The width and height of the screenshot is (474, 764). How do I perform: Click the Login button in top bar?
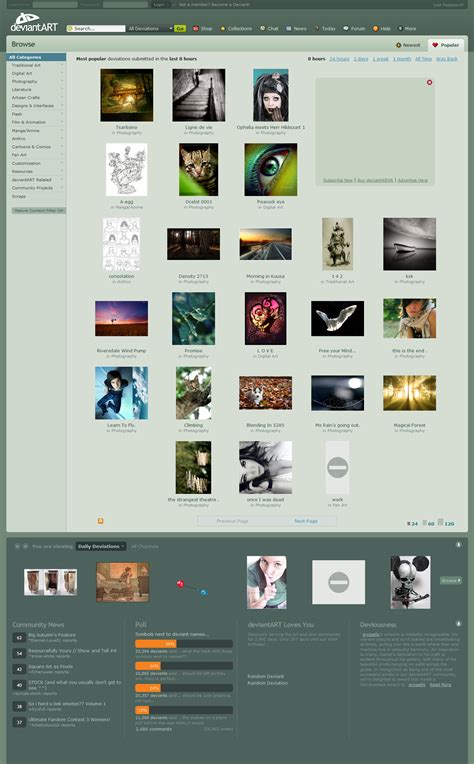(159, 4)
